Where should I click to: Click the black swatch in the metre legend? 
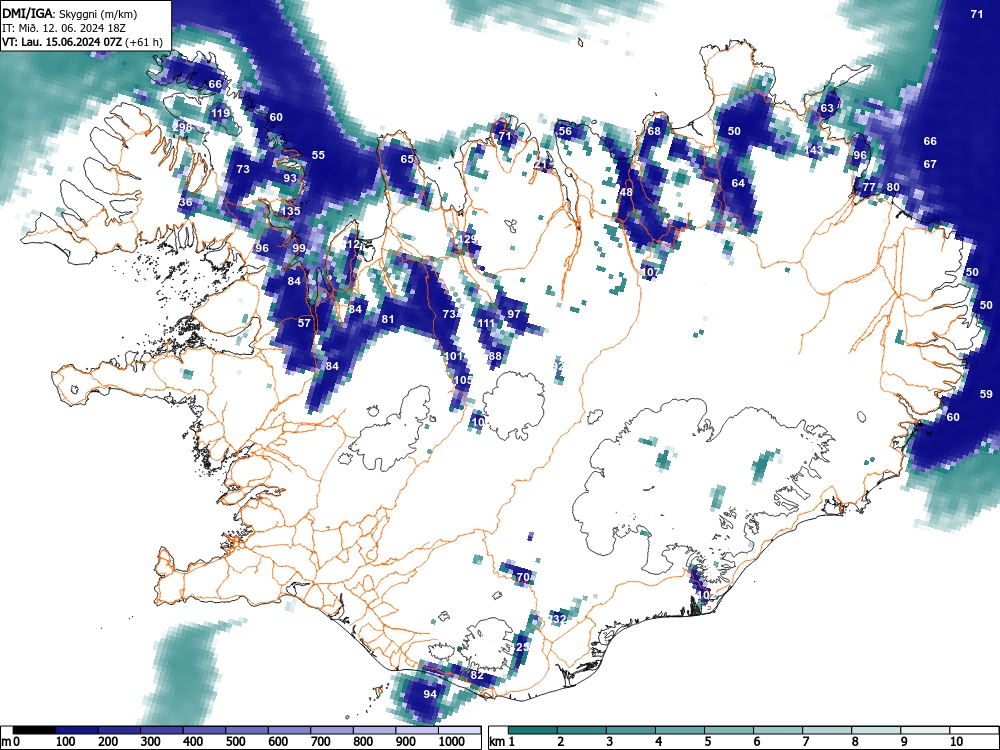pos(34,730)
